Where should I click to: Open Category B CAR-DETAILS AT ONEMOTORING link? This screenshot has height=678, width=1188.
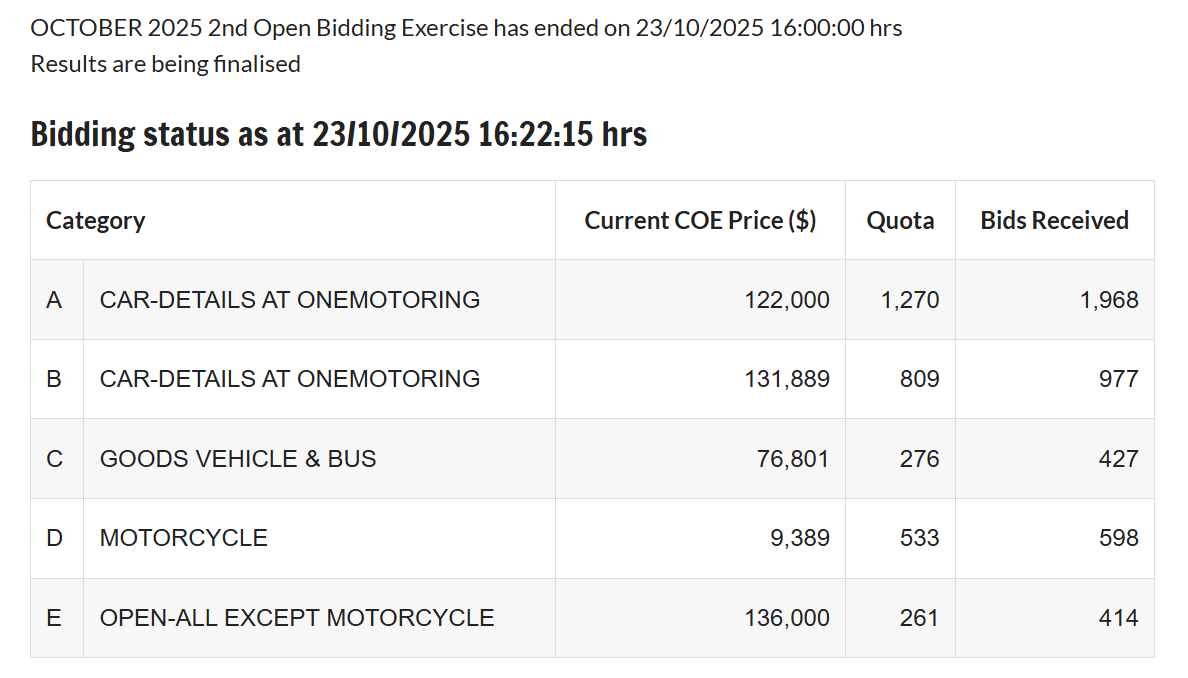click(290, 379)
